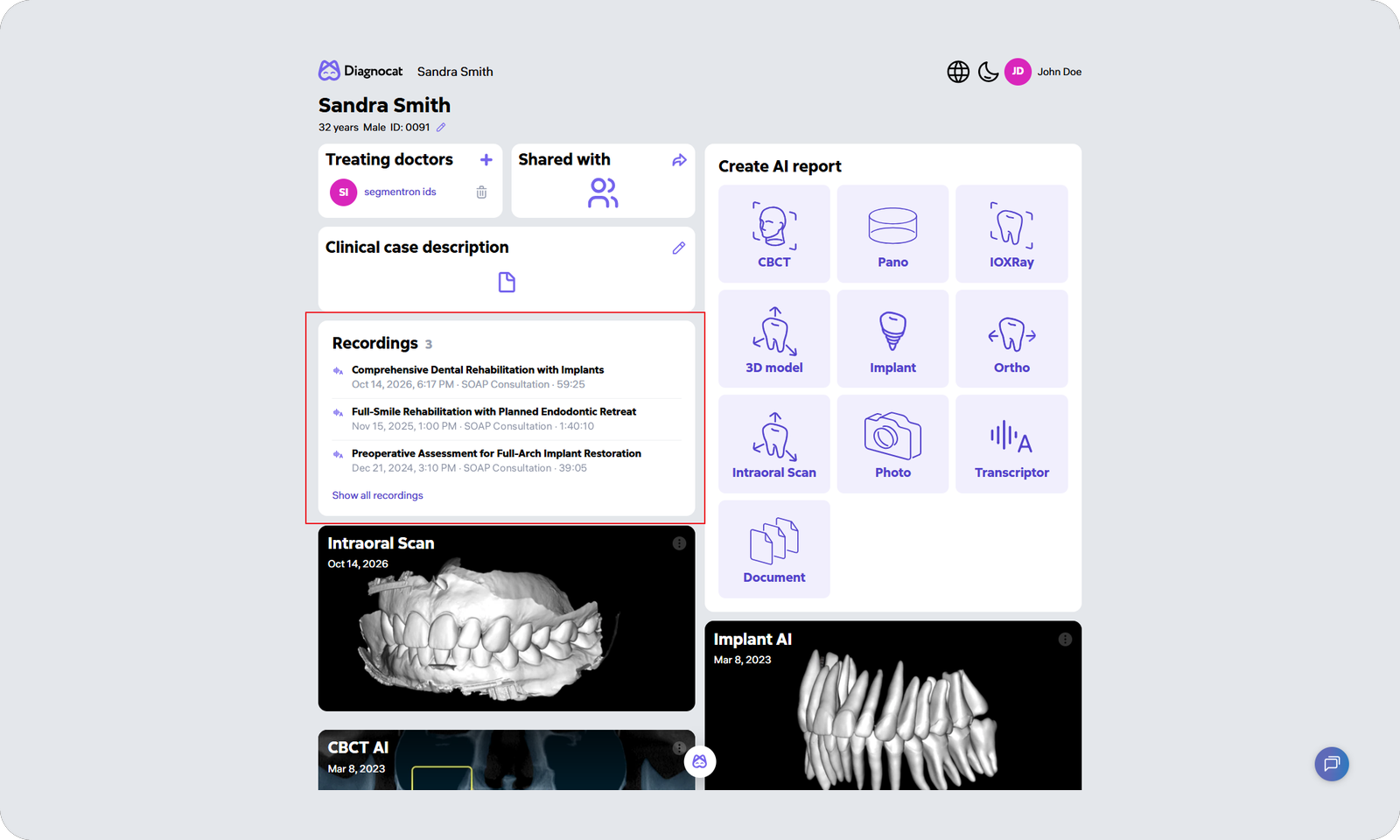Click the John Doe username text
The image size is (1400, 840).
point(1060,72)
